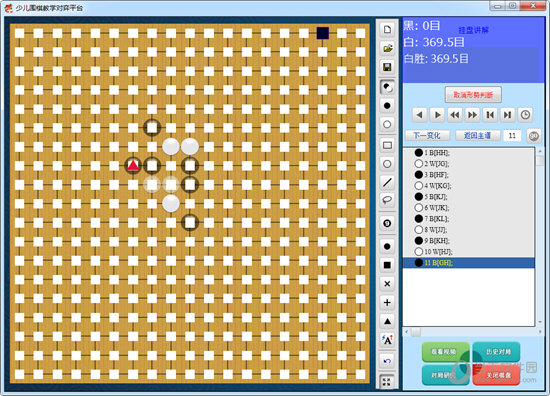Pick the straight line drawing tool
This screenshot has width=550, height=396.
point(387,182)
